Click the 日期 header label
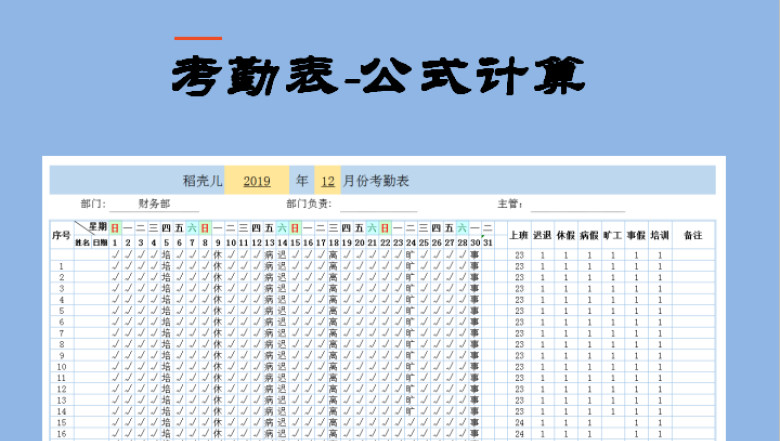Screen dimensions: 780x441 (x=100, y=243)
